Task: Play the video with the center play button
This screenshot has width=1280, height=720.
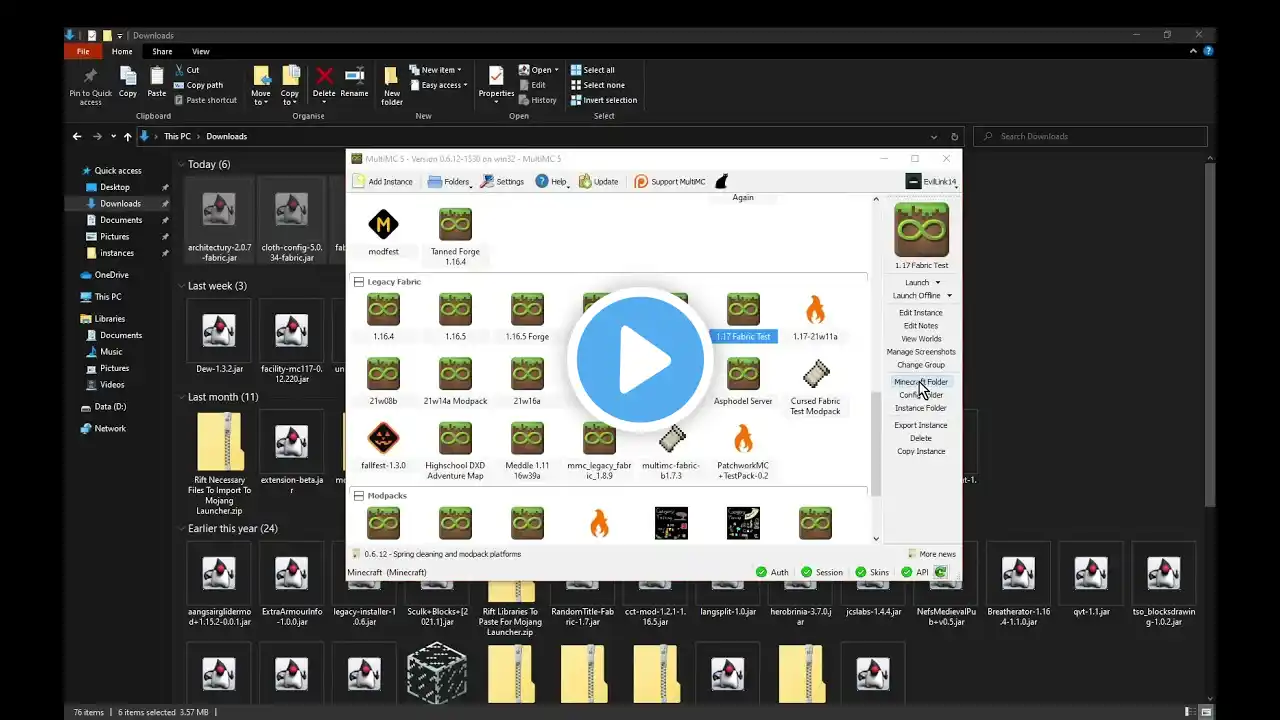Action: pos(640,360)
